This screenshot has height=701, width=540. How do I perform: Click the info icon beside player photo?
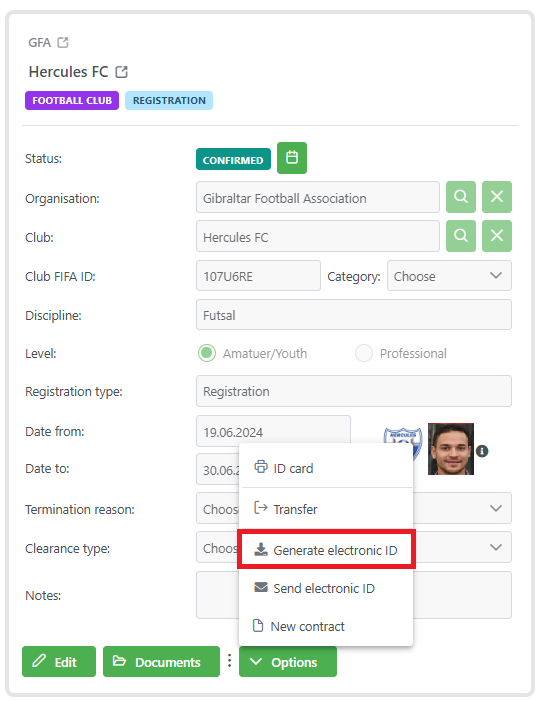click(x=482, y=451)
